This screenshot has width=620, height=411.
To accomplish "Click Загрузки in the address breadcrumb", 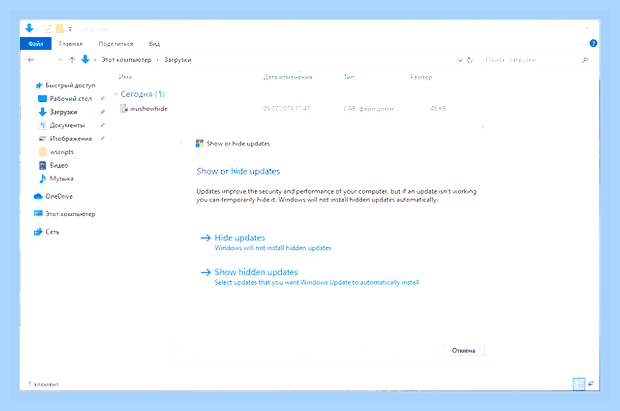I will coord(178,60).
